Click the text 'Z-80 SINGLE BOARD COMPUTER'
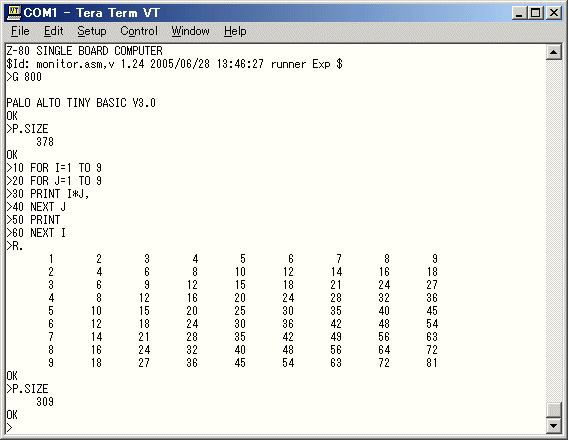This screenshot has height=440, width=568. tap(84, 51)
